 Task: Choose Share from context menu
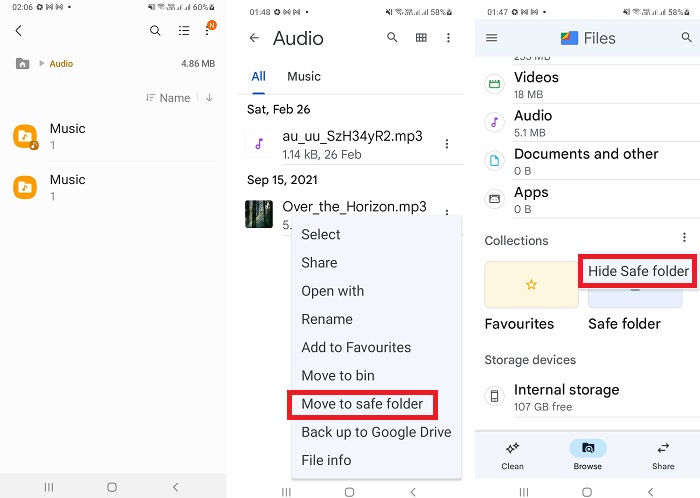[319, 262]
